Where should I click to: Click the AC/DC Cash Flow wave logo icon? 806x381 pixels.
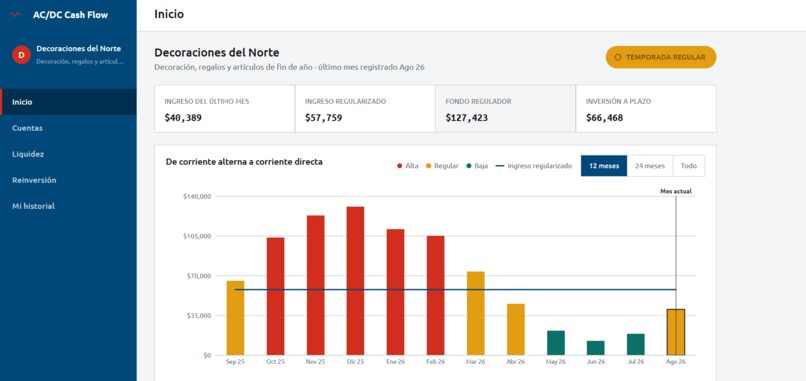coord(15,15)
